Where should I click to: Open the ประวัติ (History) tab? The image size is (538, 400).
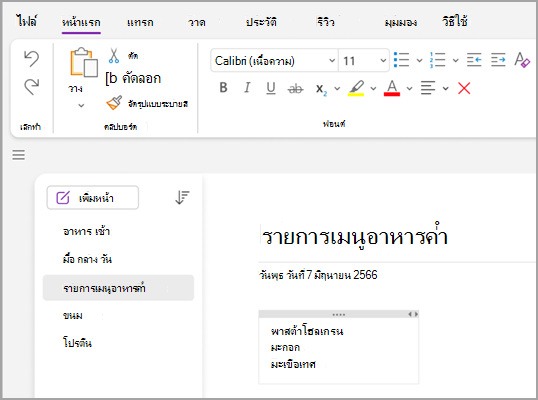261,22
